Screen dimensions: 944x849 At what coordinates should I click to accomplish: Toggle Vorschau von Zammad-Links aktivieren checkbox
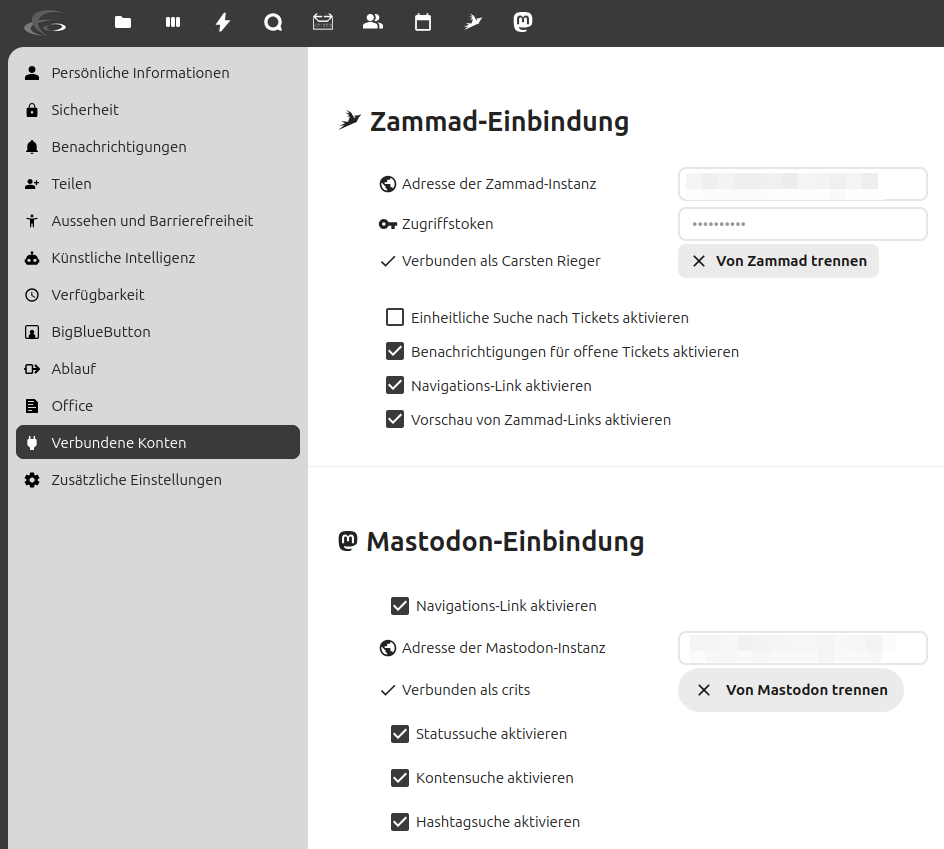click(395, 419)
